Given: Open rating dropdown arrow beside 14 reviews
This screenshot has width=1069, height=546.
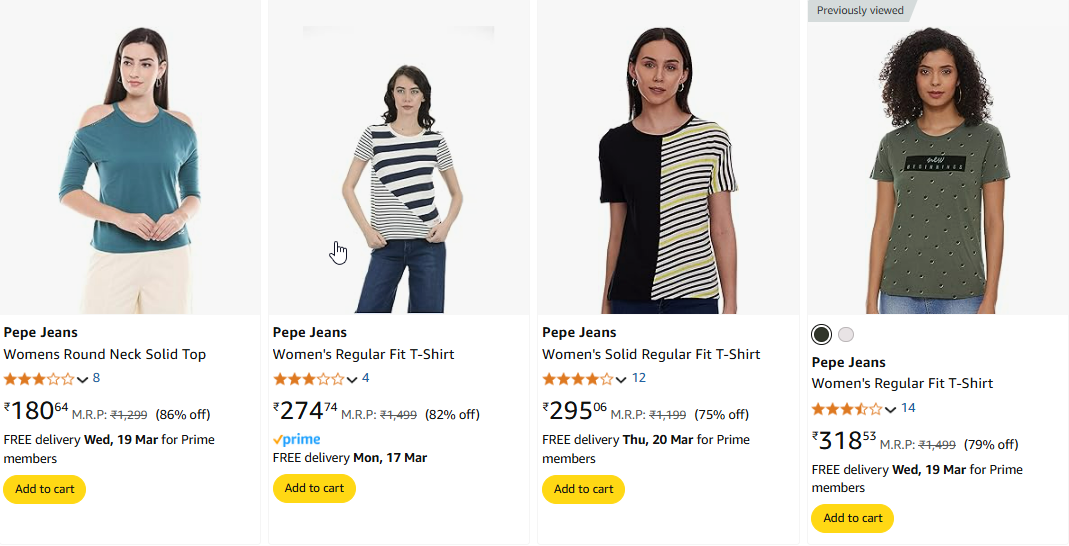Looking at the screenshot, I should coord(890,410).
